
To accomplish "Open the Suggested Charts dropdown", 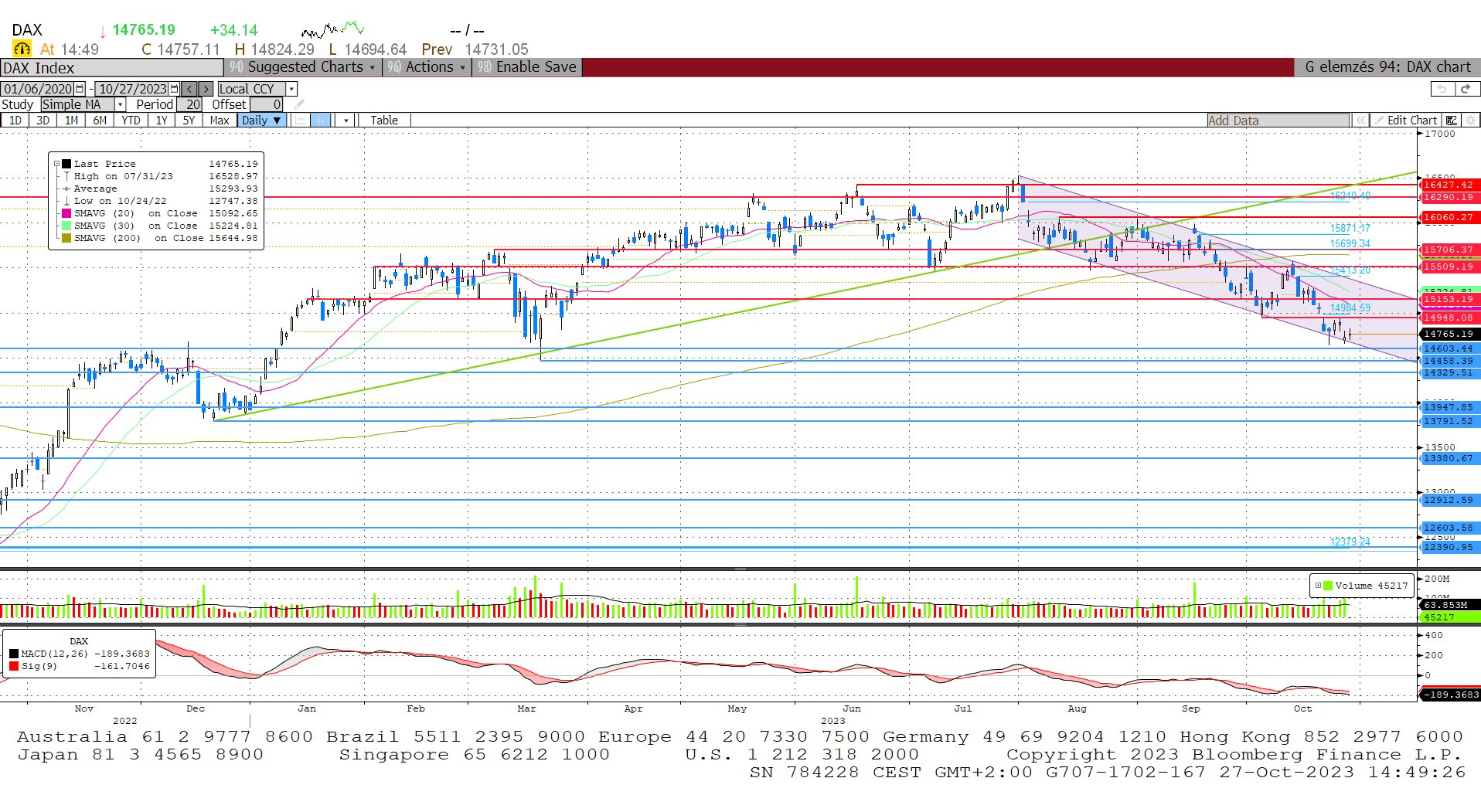I will pyautogui.click(x=302, y=67).
